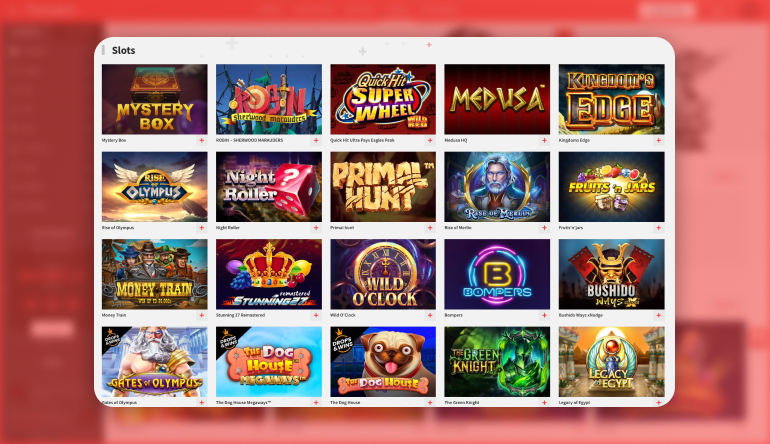Click plus icon next to Medusa HQ
The height and width of the screenshot is (444, 770).
(544, 140)
